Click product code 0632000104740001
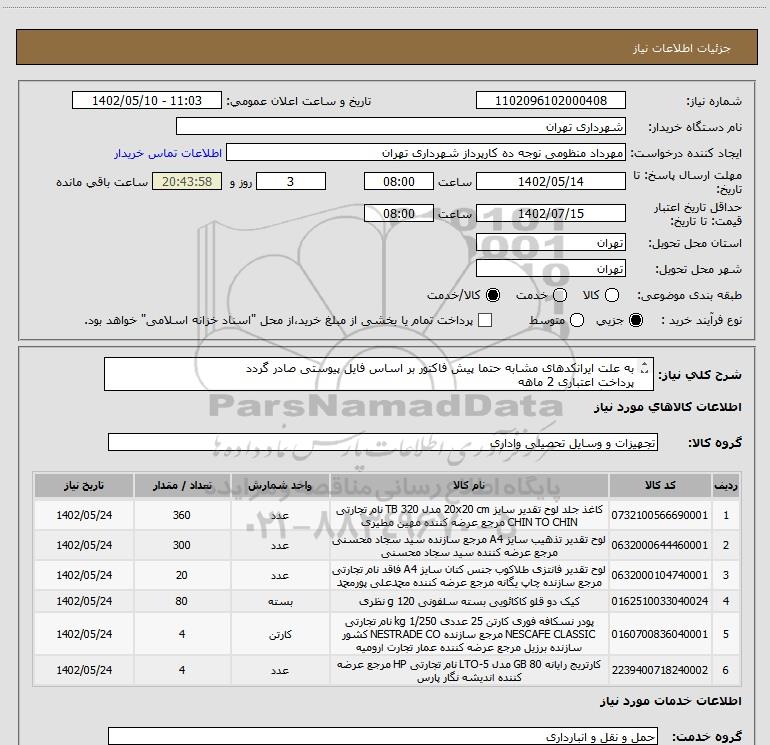This screenshot has height=745, width=770. click(660, 575)
